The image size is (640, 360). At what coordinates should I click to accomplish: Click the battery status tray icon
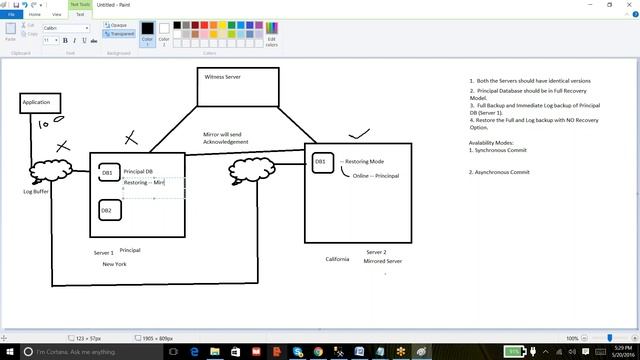tap(515, 351)
